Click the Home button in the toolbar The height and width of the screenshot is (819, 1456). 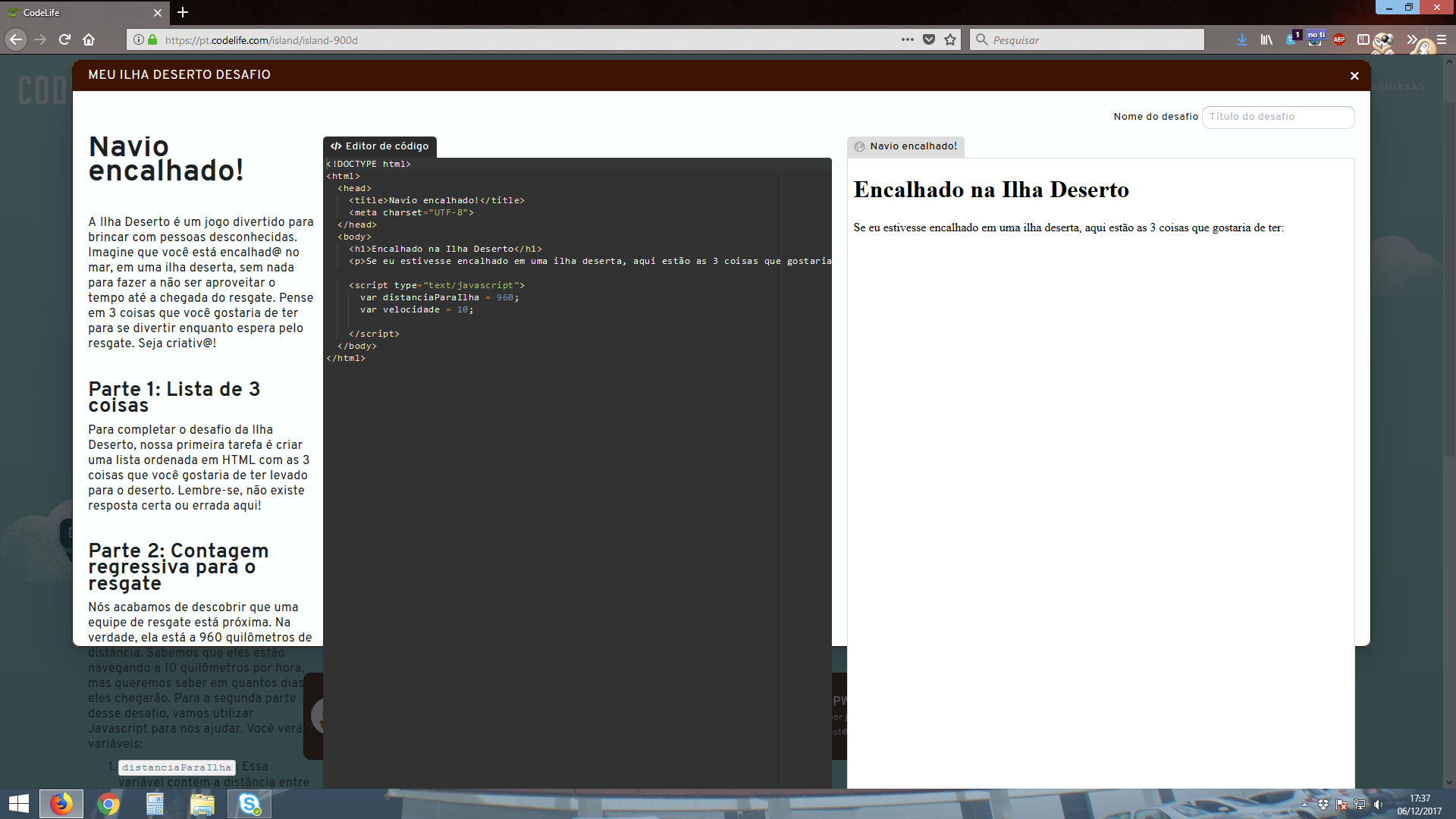[88, 39]
